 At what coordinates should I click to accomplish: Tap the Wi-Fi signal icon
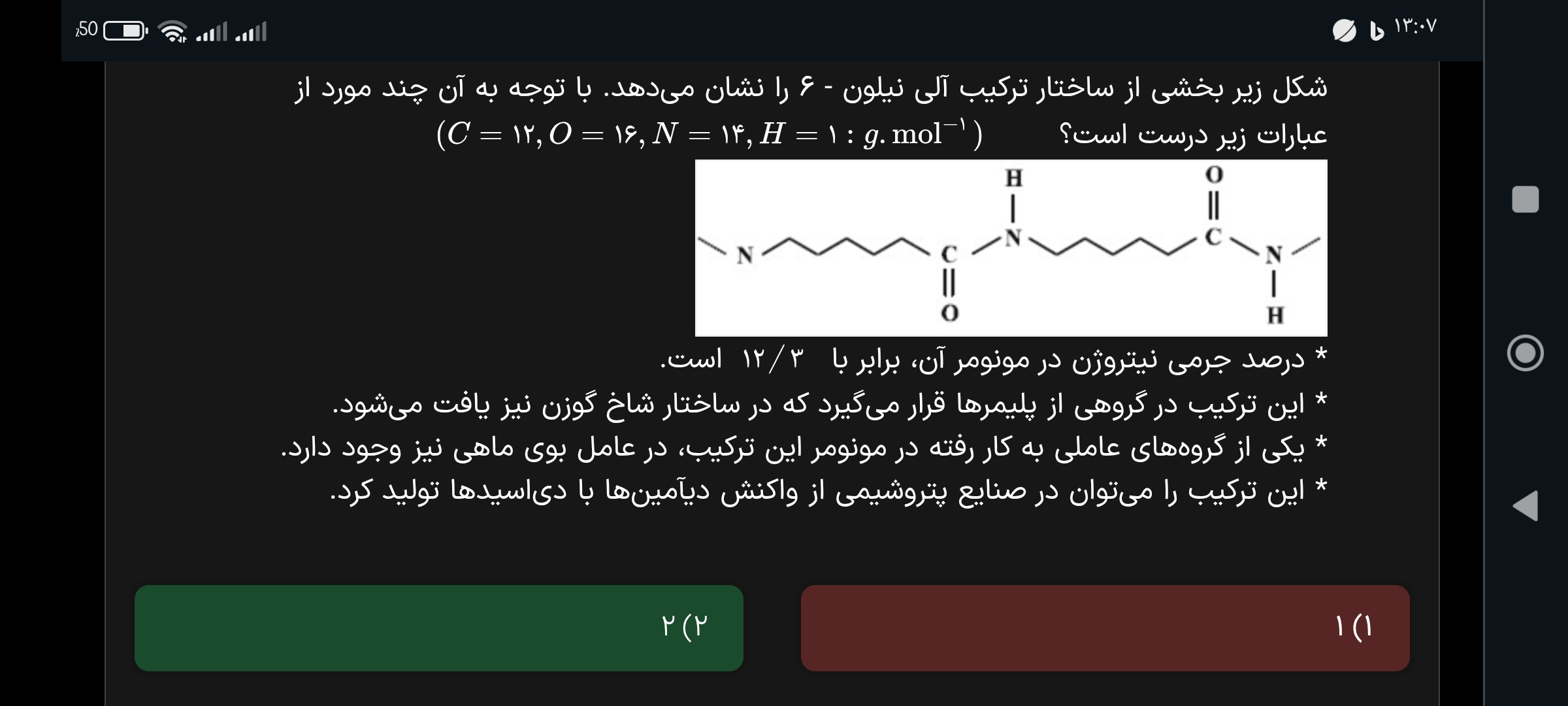173,31
